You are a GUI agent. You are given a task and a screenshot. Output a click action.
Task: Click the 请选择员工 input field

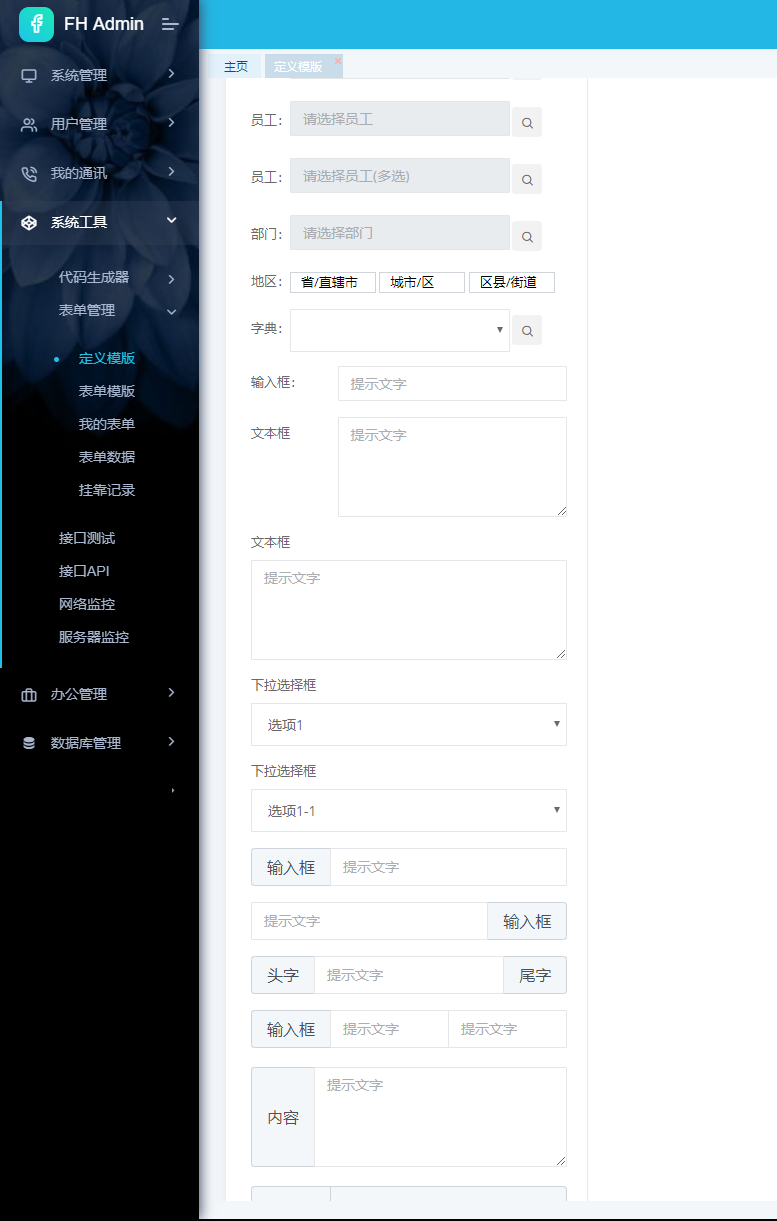(400, 119)
